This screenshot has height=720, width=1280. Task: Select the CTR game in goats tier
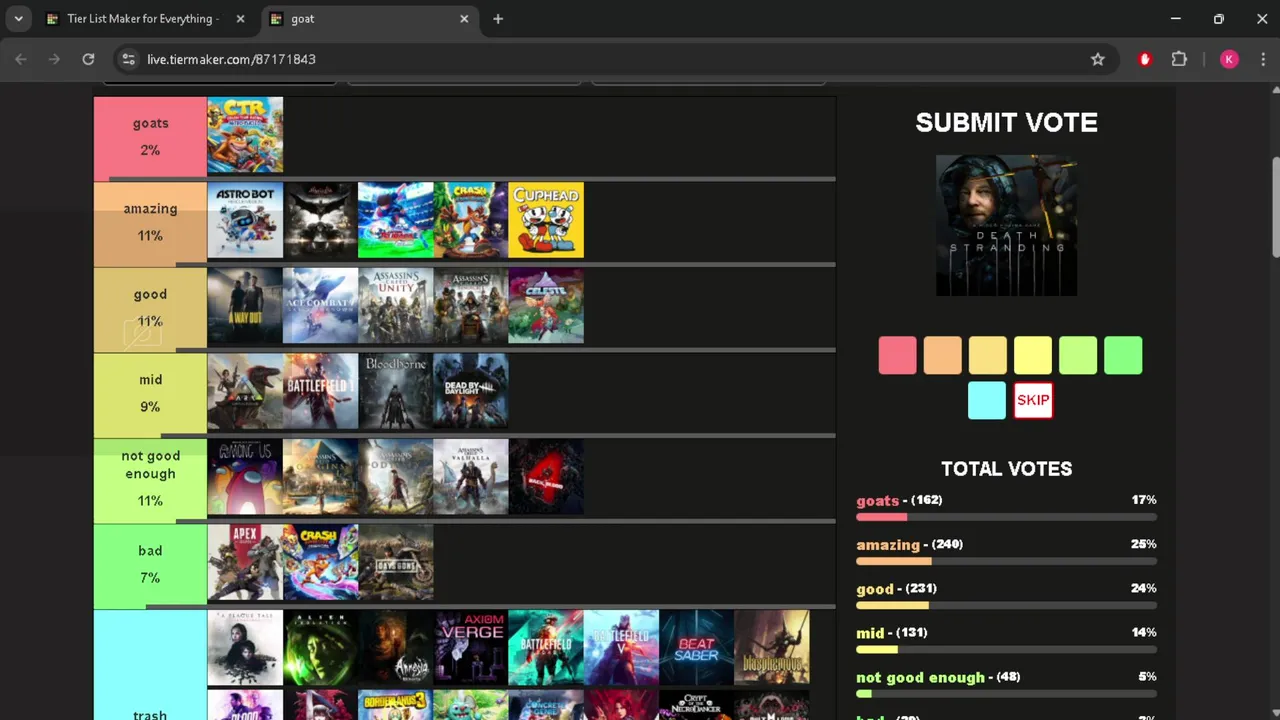(x=245, y=135)
